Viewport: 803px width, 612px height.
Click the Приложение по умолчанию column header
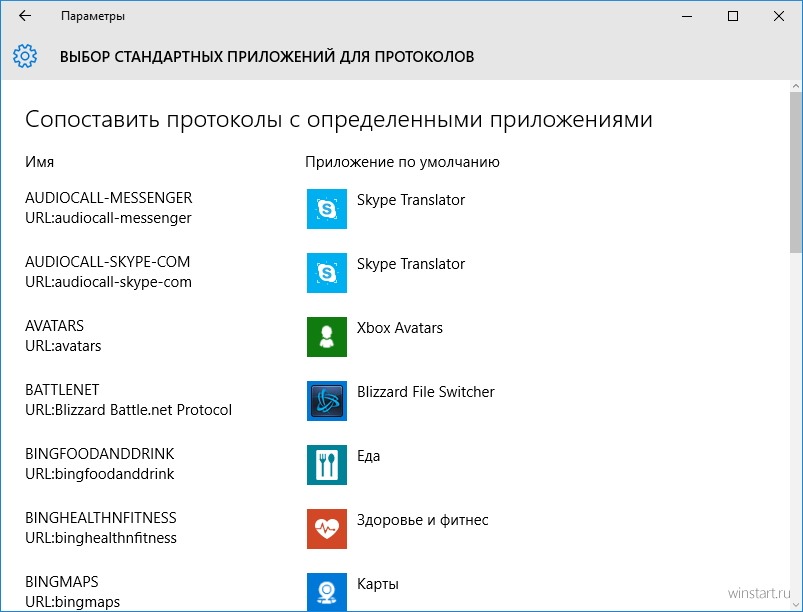(x=402, y=162)
